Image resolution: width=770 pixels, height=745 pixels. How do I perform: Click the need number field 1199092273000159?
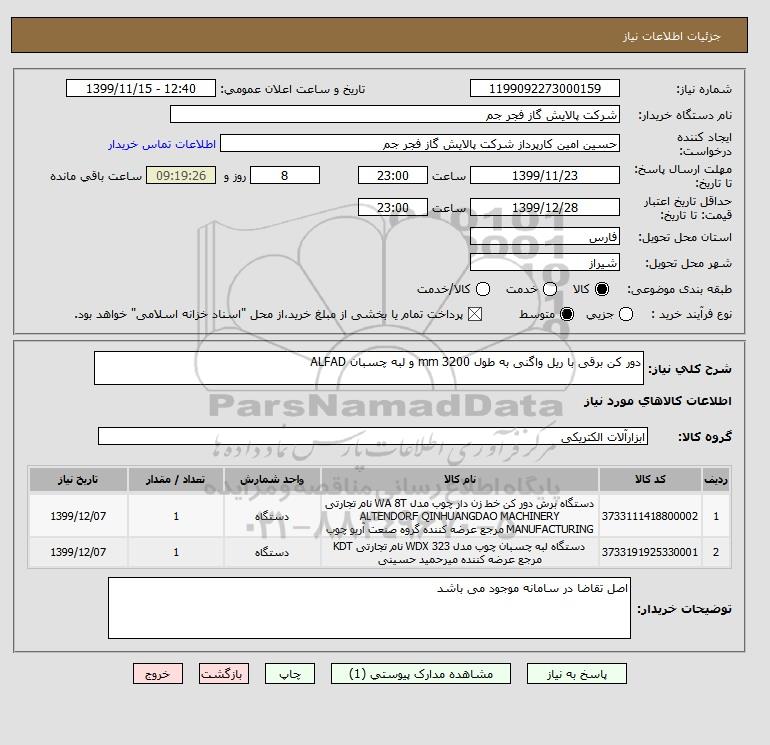545,88
